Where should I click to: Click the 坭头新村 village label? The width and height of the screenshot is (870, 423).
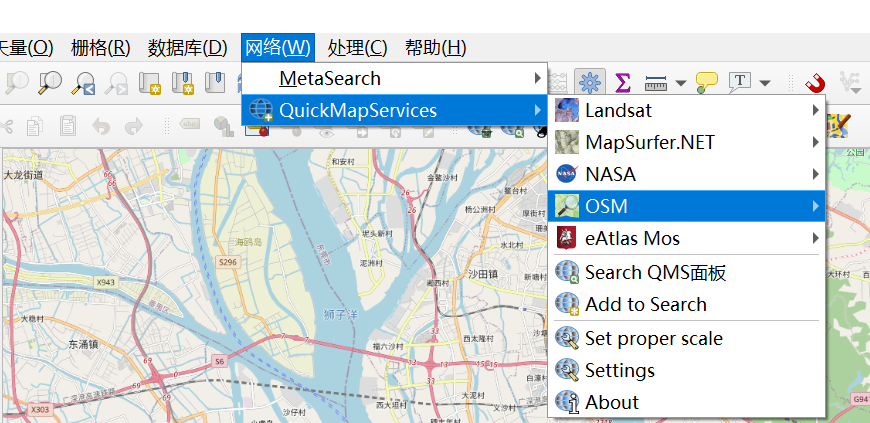pyautogui.click(x=377, y=234)
